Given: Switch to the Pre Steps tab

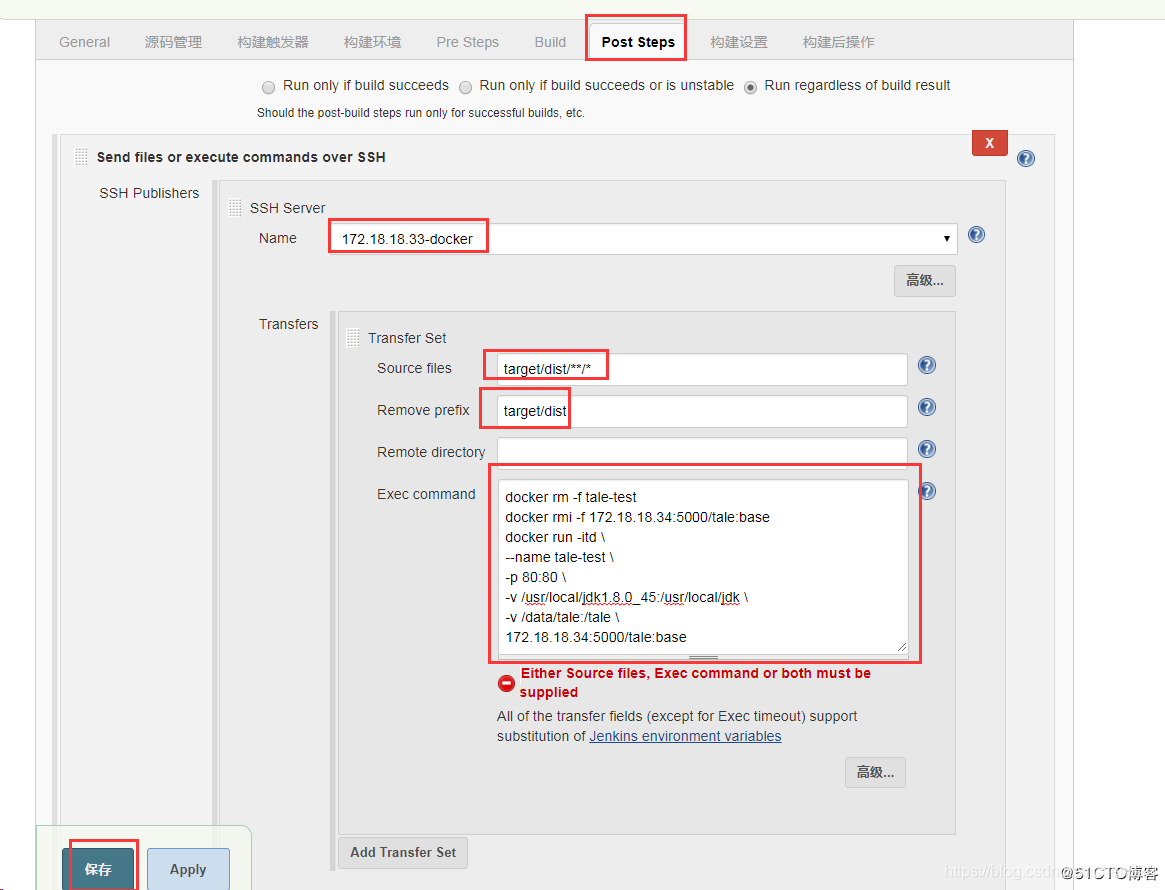Looking at the screenshot, I should pyautogui.click(x=467, y=42).
